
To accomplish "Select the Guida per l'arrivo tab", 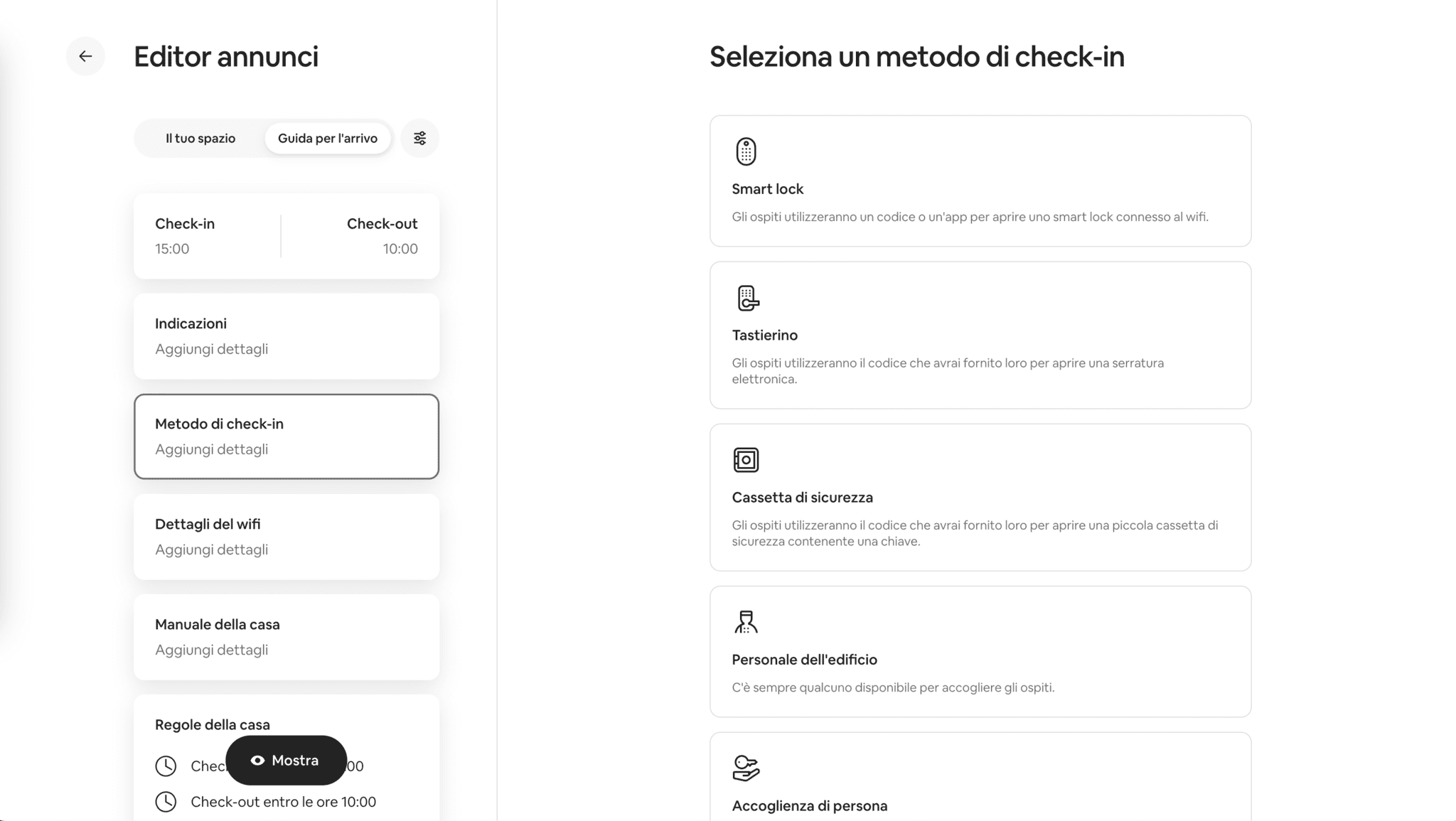I will pyautogui.click(x=327, y=138).
